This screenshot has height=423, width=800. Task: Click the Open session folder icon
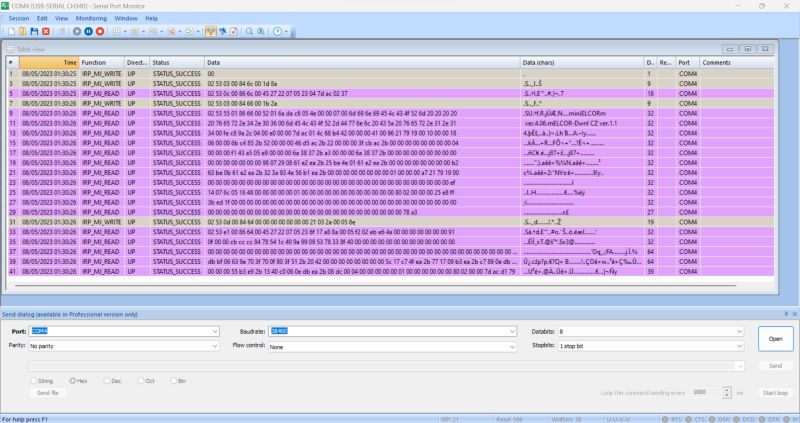coord(22,31)
